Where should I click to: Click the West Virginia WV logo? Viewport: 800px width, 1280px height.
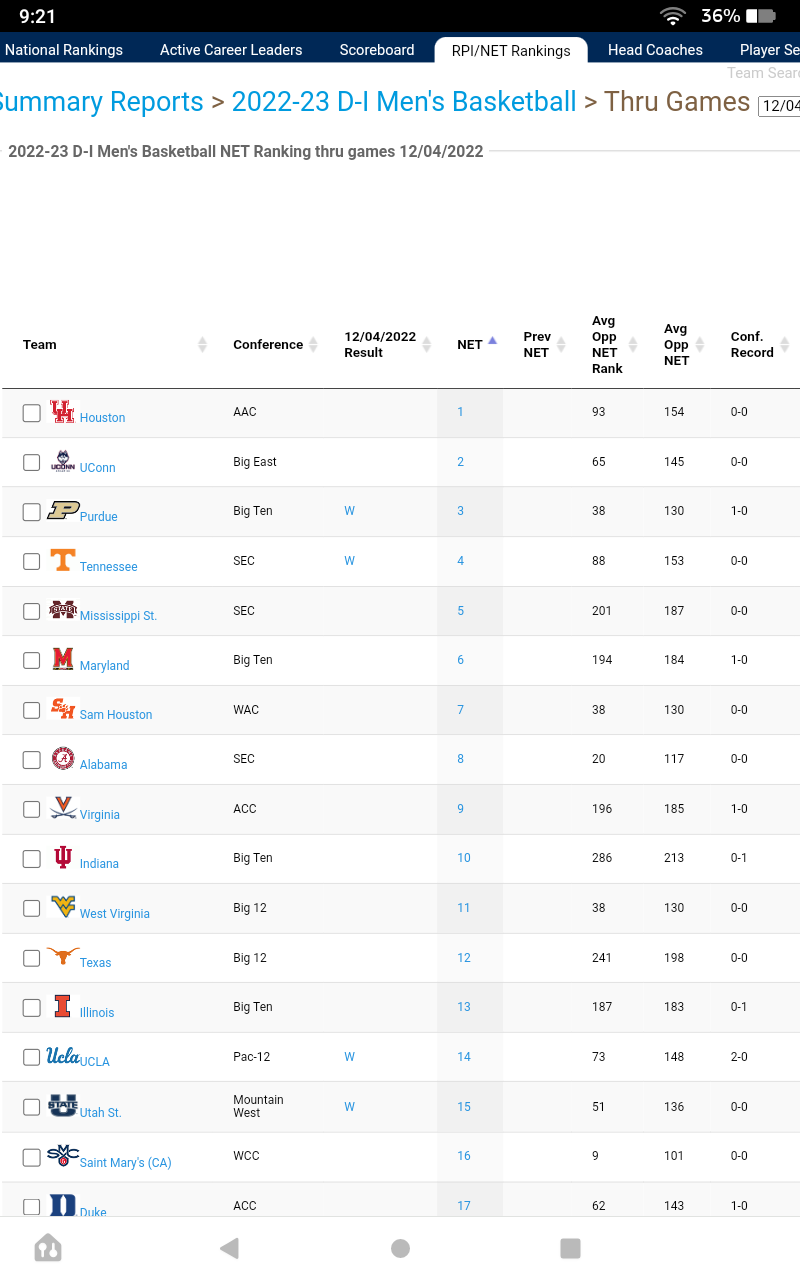click(x=63, y=907)
